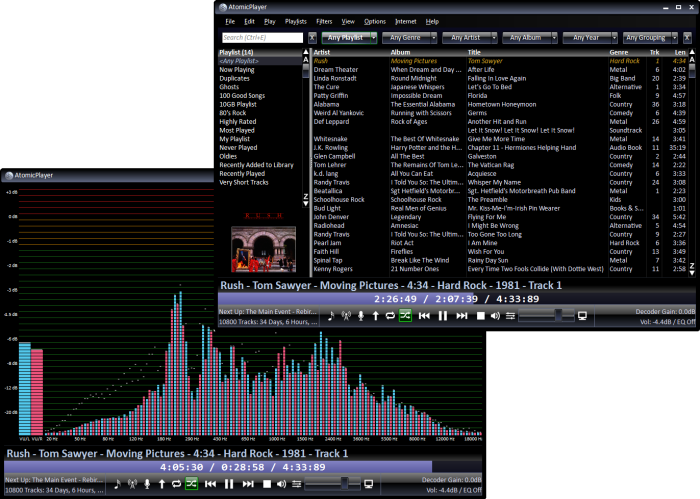
Task: Toggle repeat in the spectrum window
Action: (176, 484)
